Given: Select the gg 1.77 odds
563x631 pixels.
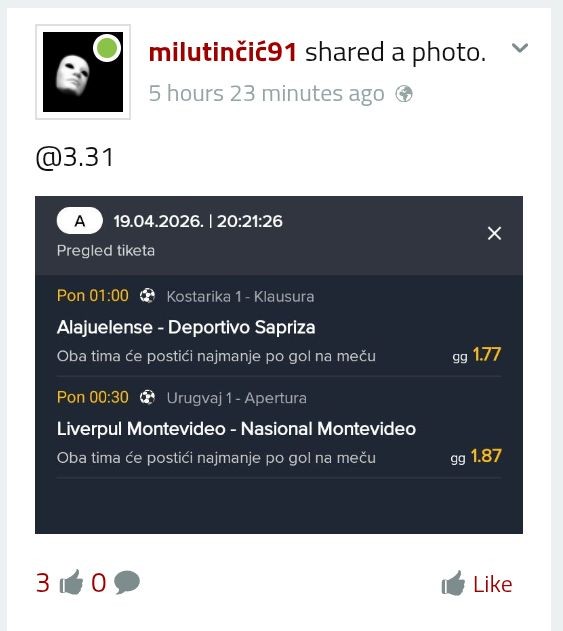Looking at the screenshot, I should tap(476, 355).
